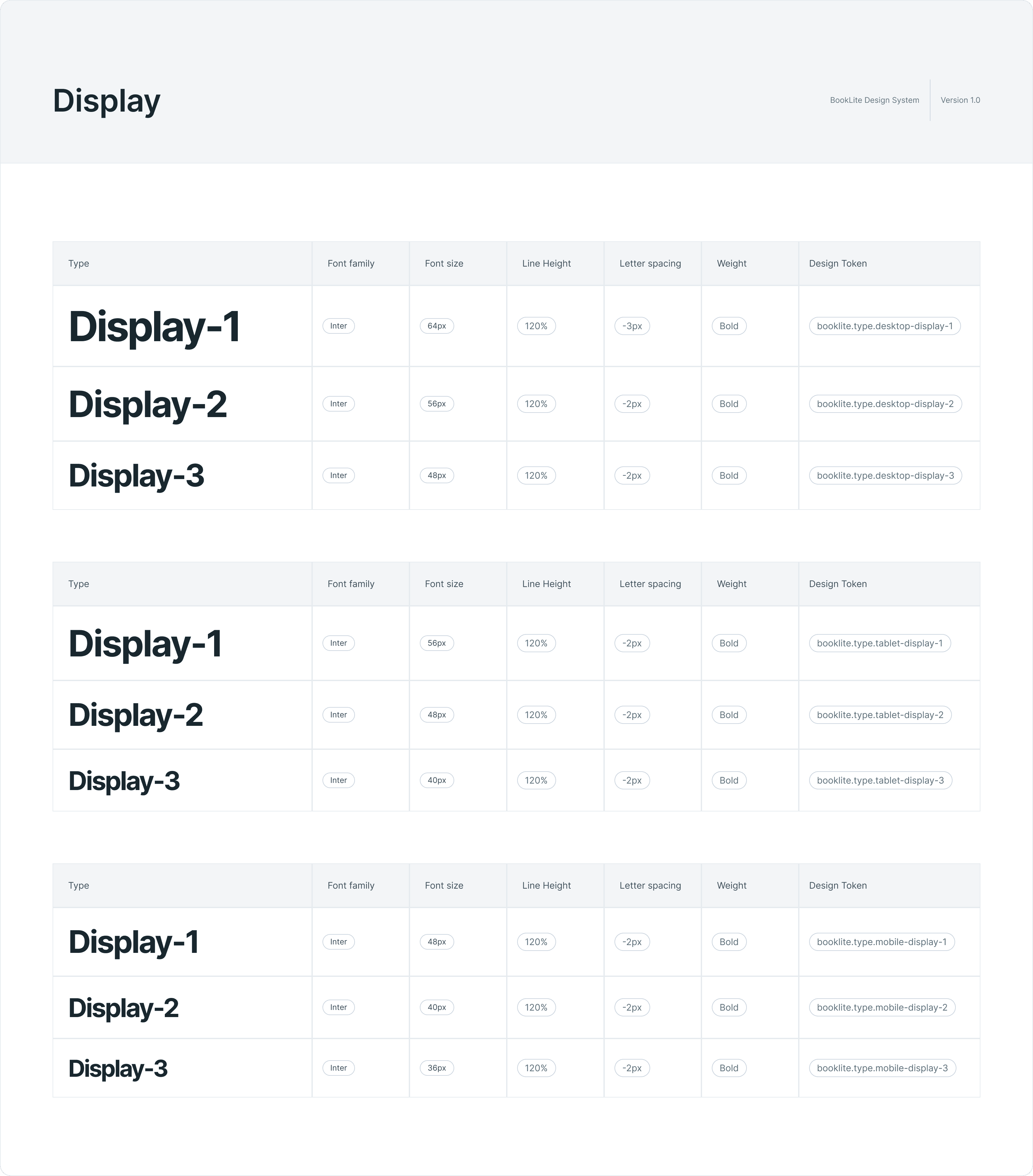Click the booklite.type.tablet-display-2 token
Image resolution: width=1033 pixels, height=1176 pixels.
click(x=880, y=715)
